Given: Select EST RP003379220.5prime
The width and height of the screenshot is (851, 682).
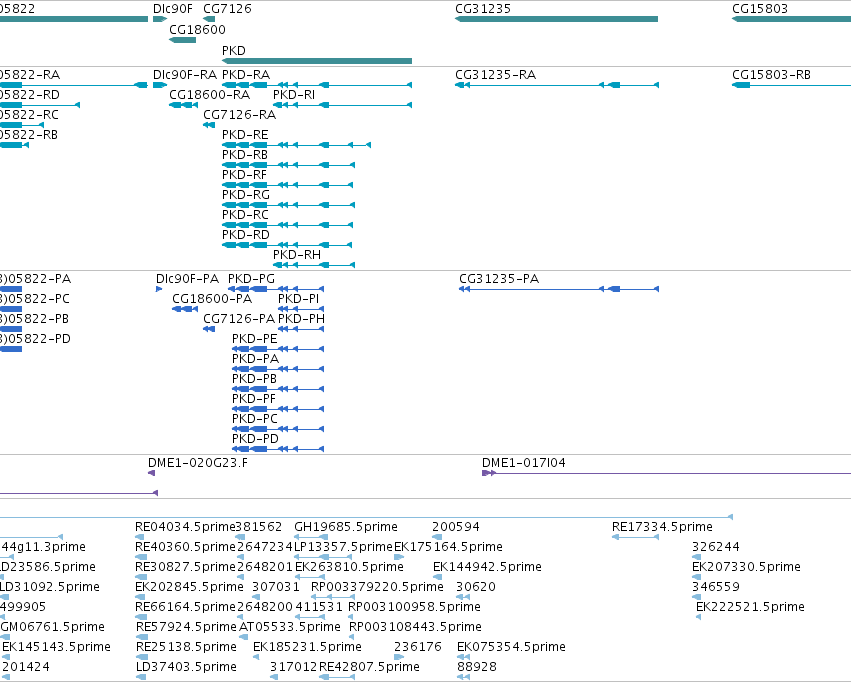Looking at the screenshot, I should (333, 597).
